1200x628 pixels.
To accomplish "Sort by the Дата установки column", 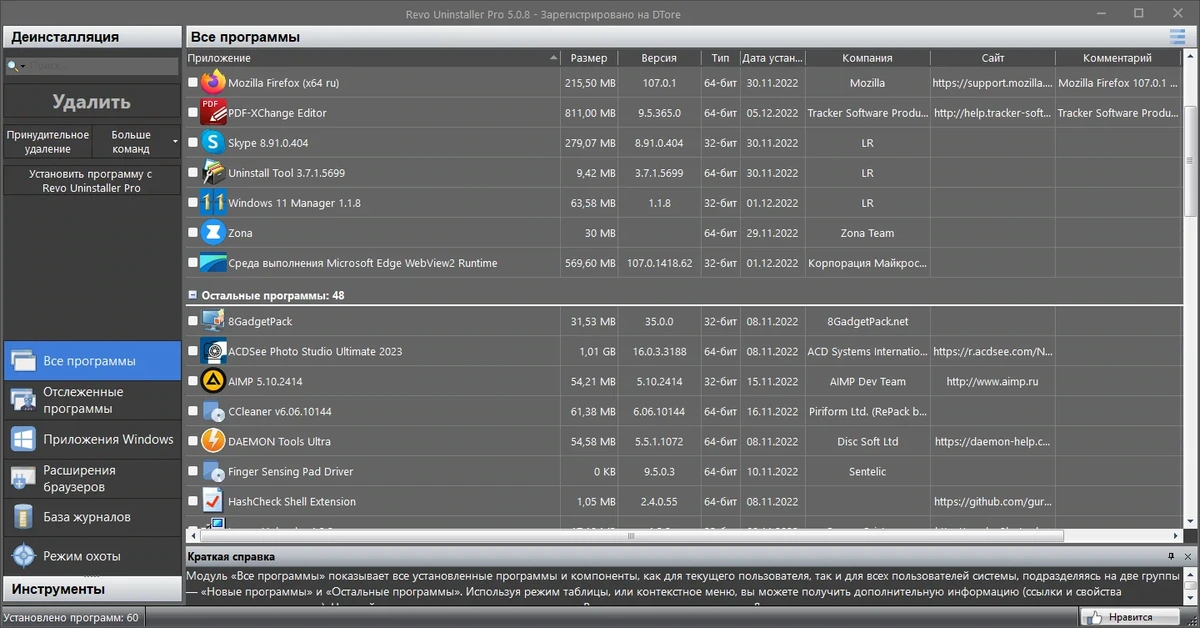I will [x=770, y=58].
